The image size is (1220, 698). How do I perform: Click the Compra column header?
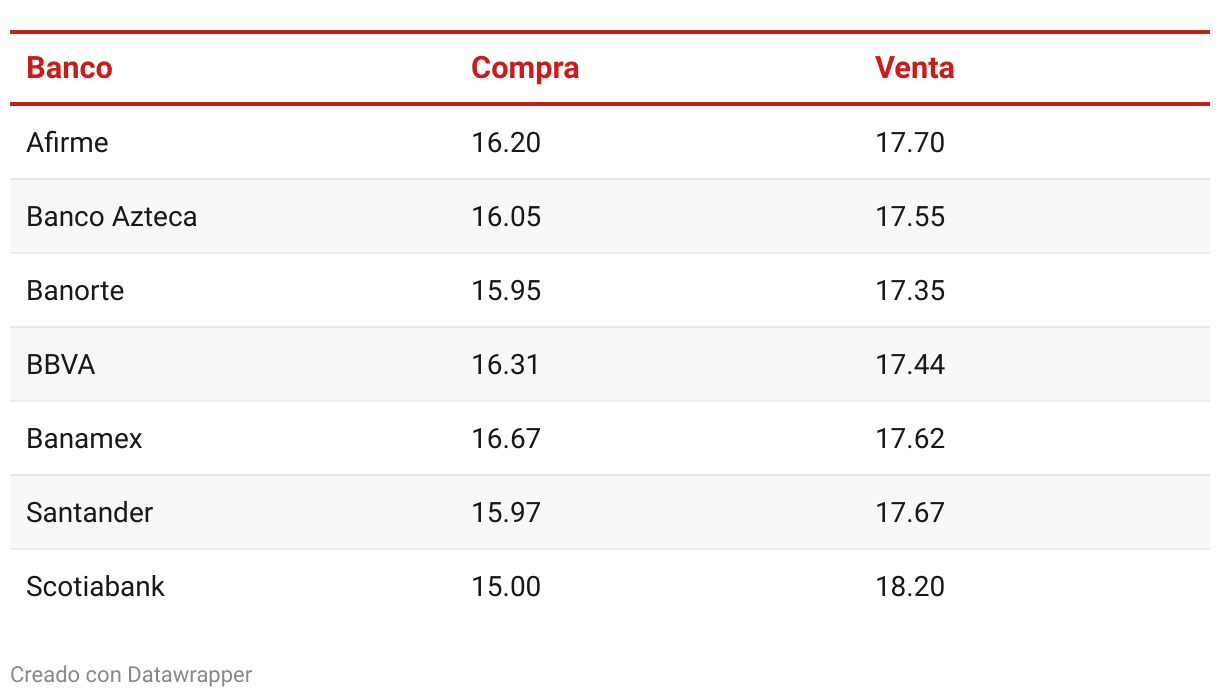point(525,68)
